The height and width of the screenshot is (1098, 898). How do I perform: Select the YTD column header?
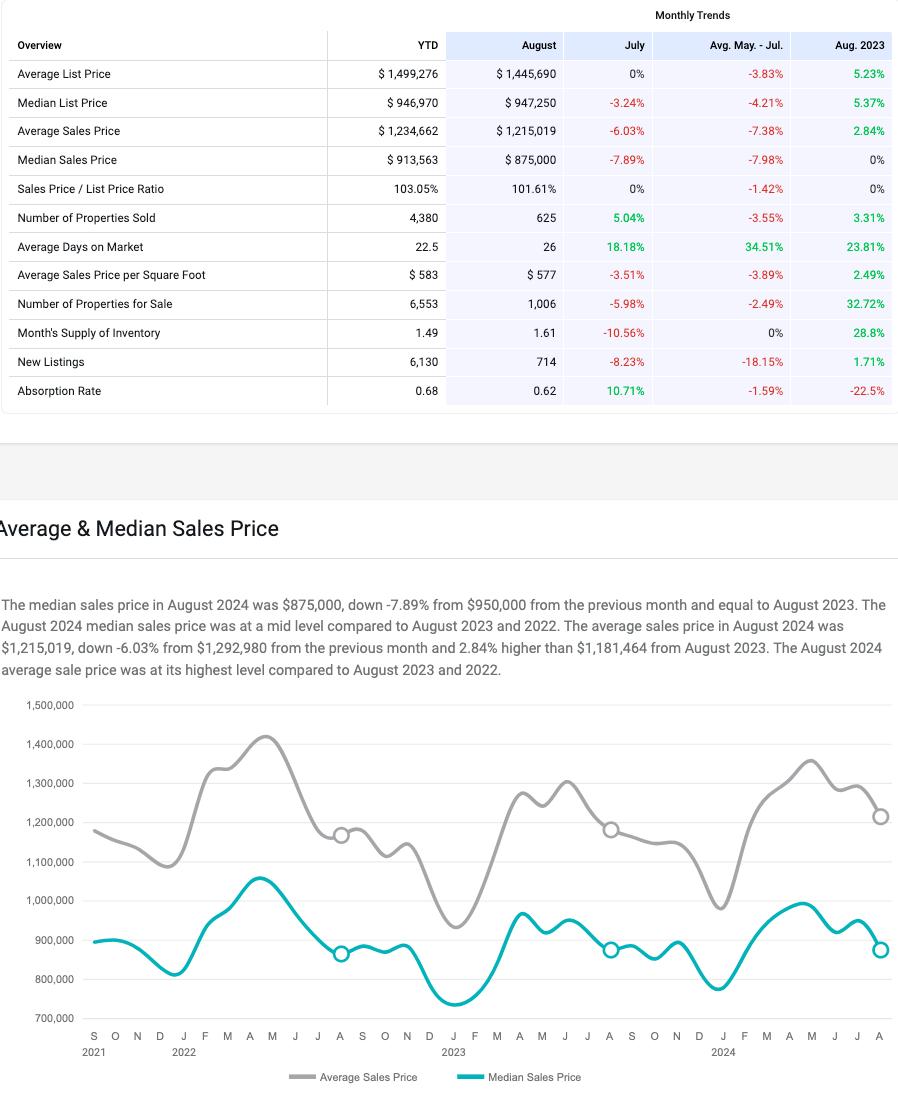point(427,45)
